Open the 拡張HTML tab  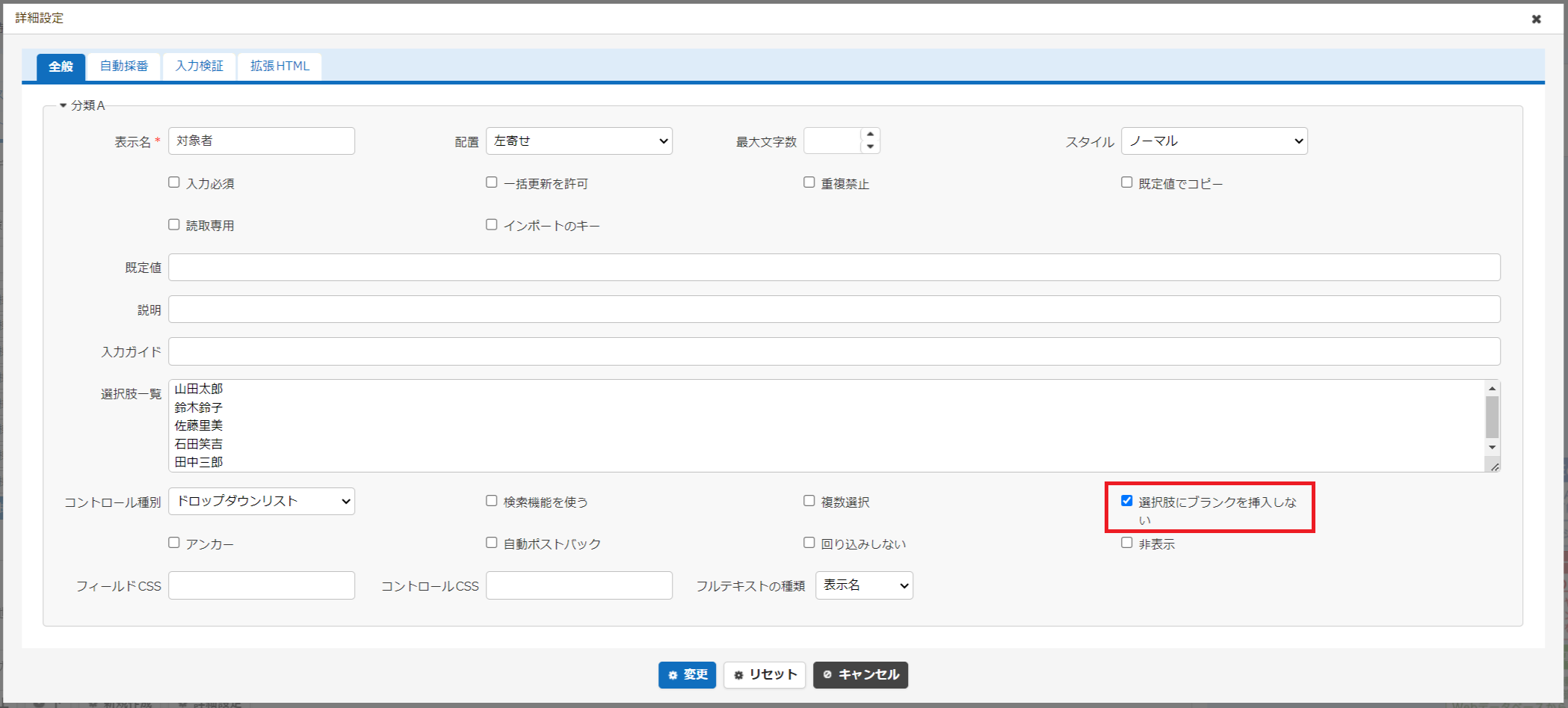280,66
